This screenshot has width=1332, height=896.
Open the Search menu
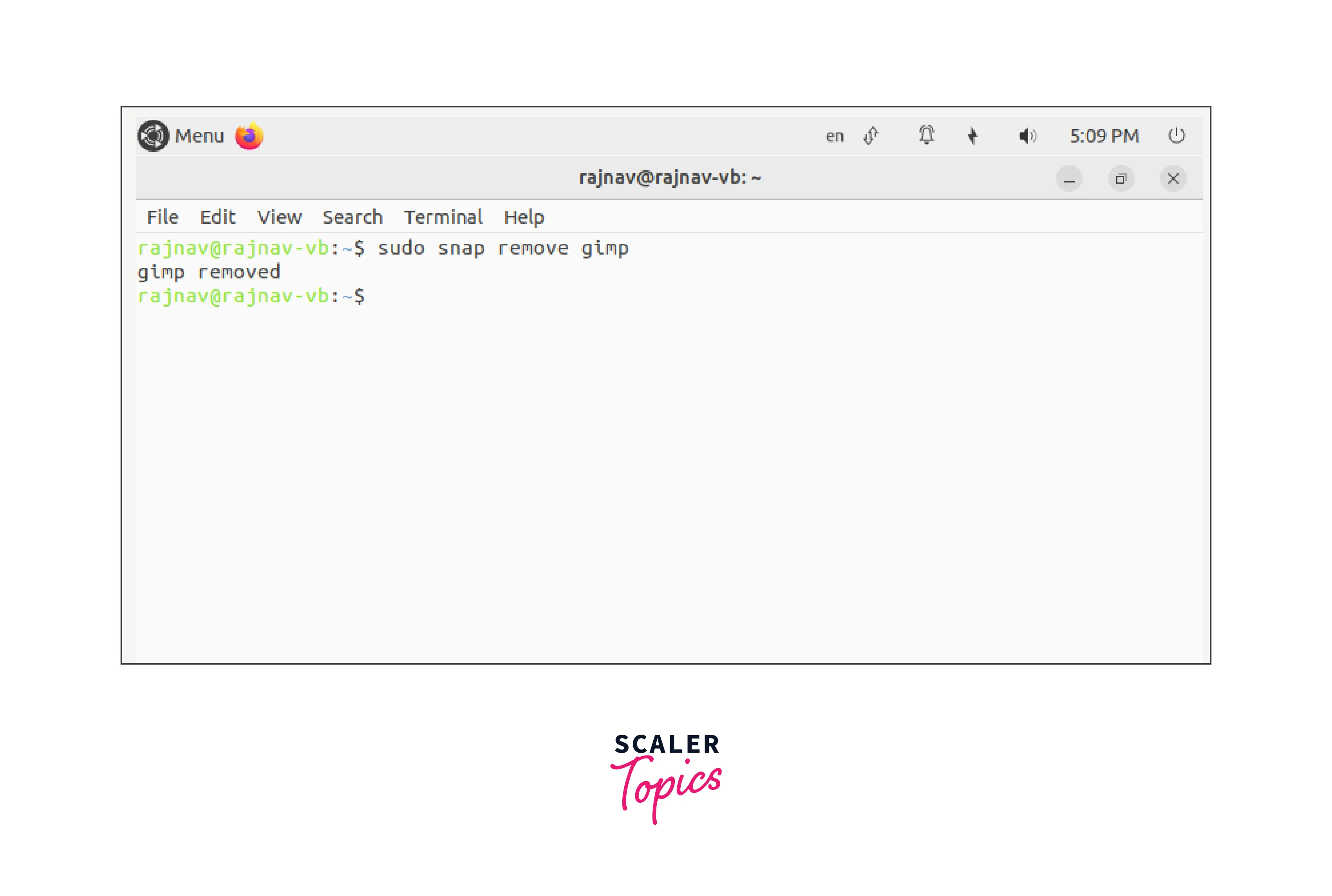(352, 217)
